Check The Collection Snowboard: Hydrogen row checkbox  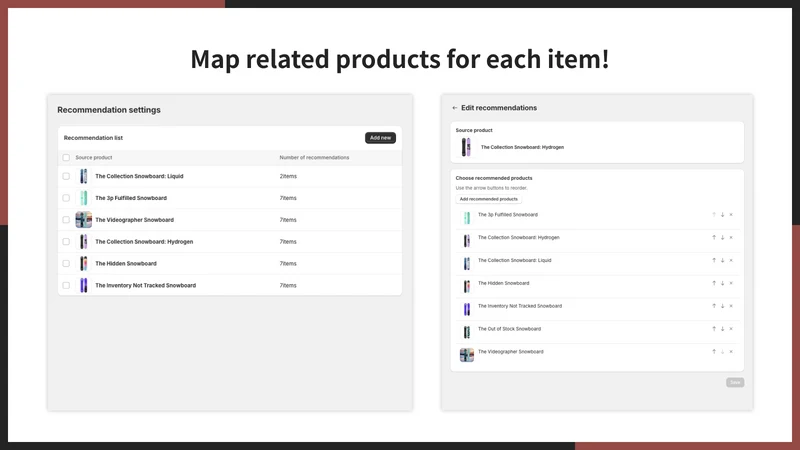pos(66,242)
